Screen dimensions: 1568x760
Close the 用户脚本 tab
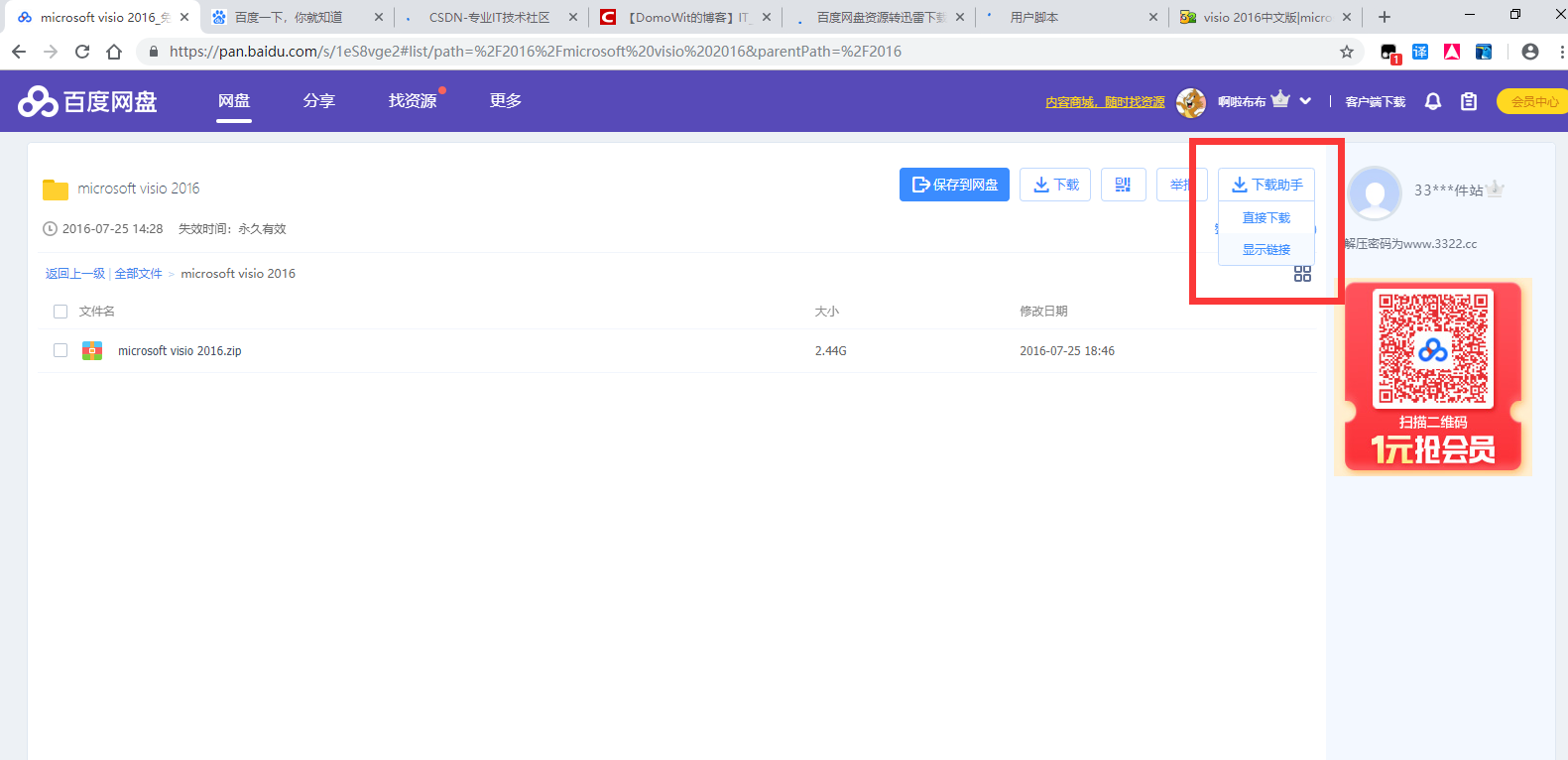click(1152, 17)
